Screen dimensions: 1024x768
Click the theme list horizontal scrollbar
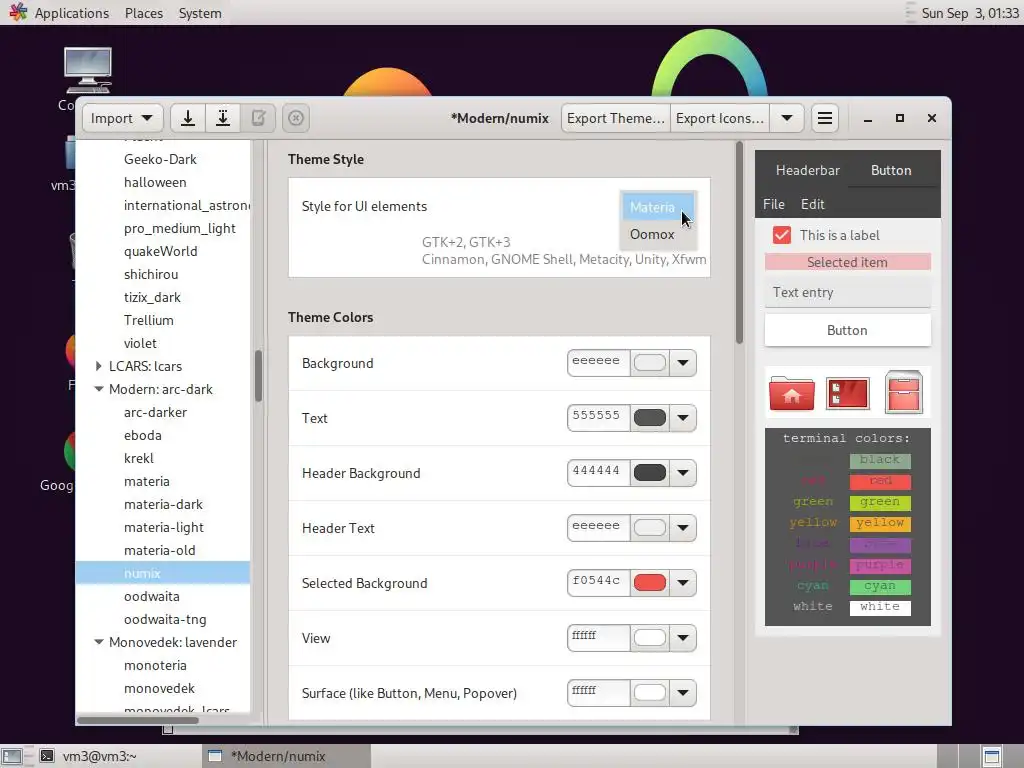tap(138, 720)
